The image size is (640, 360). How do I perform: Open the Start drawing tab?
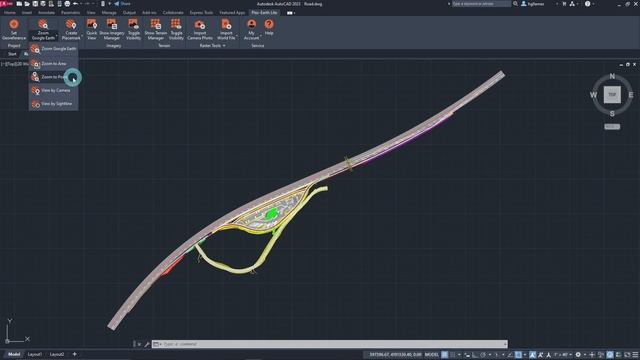12,54
